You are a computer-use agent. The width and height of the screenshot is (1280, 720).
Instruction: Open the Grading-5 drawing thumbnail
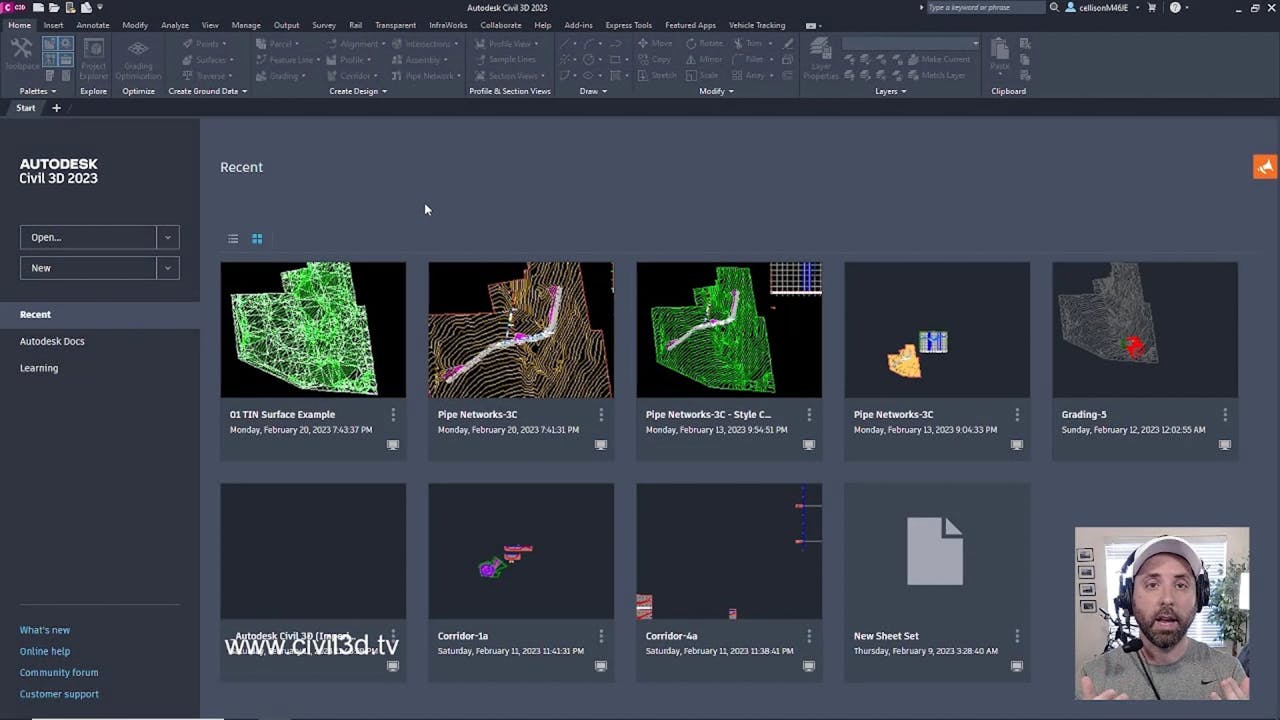[1144, 330]
